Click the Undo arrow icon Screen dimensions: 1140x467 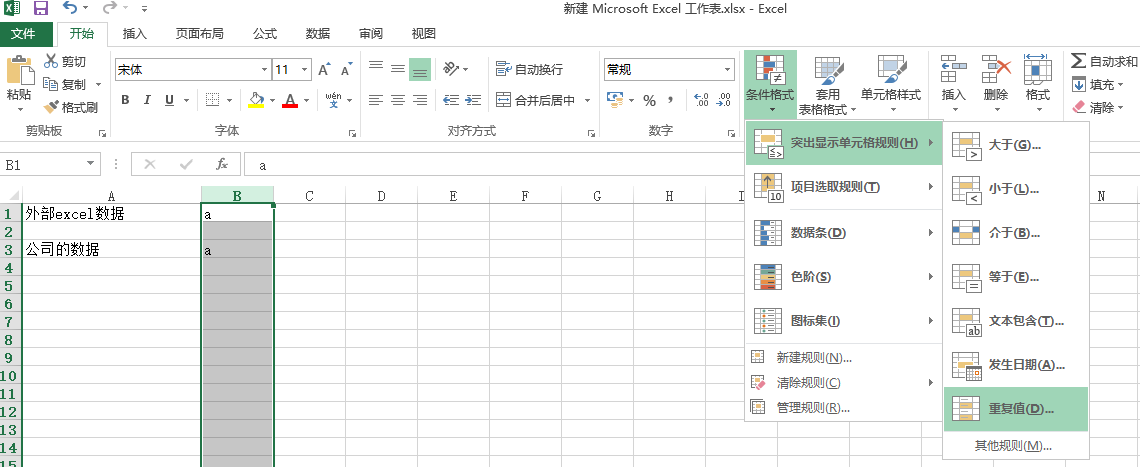[69, 9]
